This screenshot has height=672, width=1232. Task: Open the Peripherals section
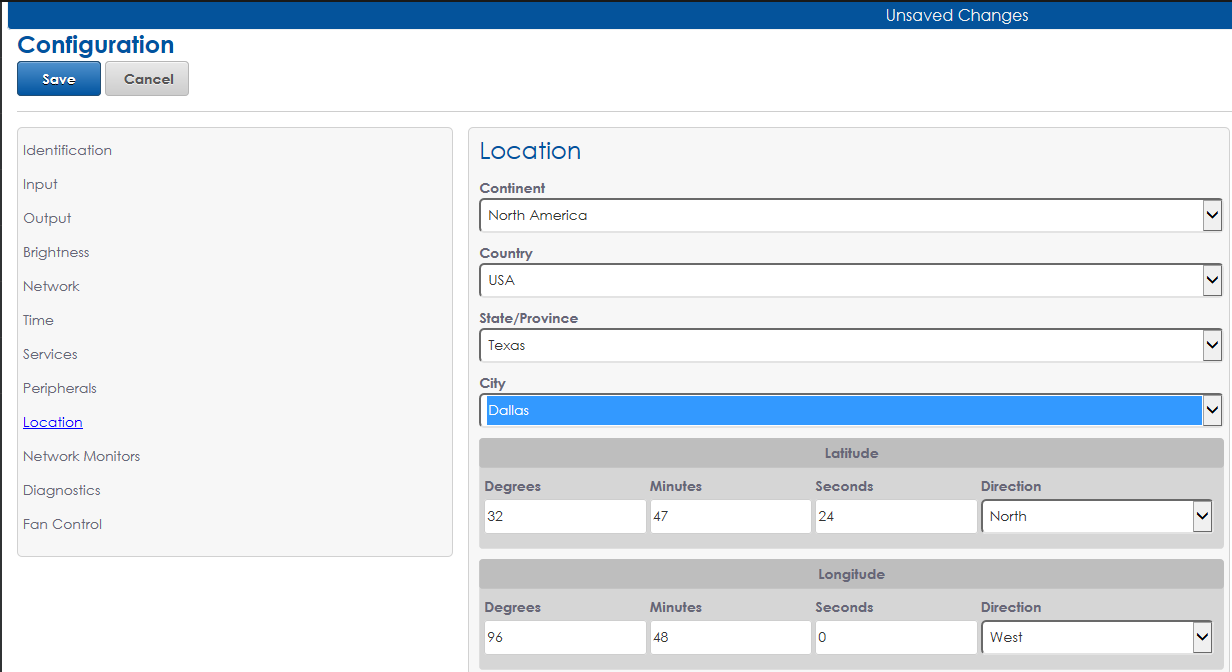click(60, 388)
